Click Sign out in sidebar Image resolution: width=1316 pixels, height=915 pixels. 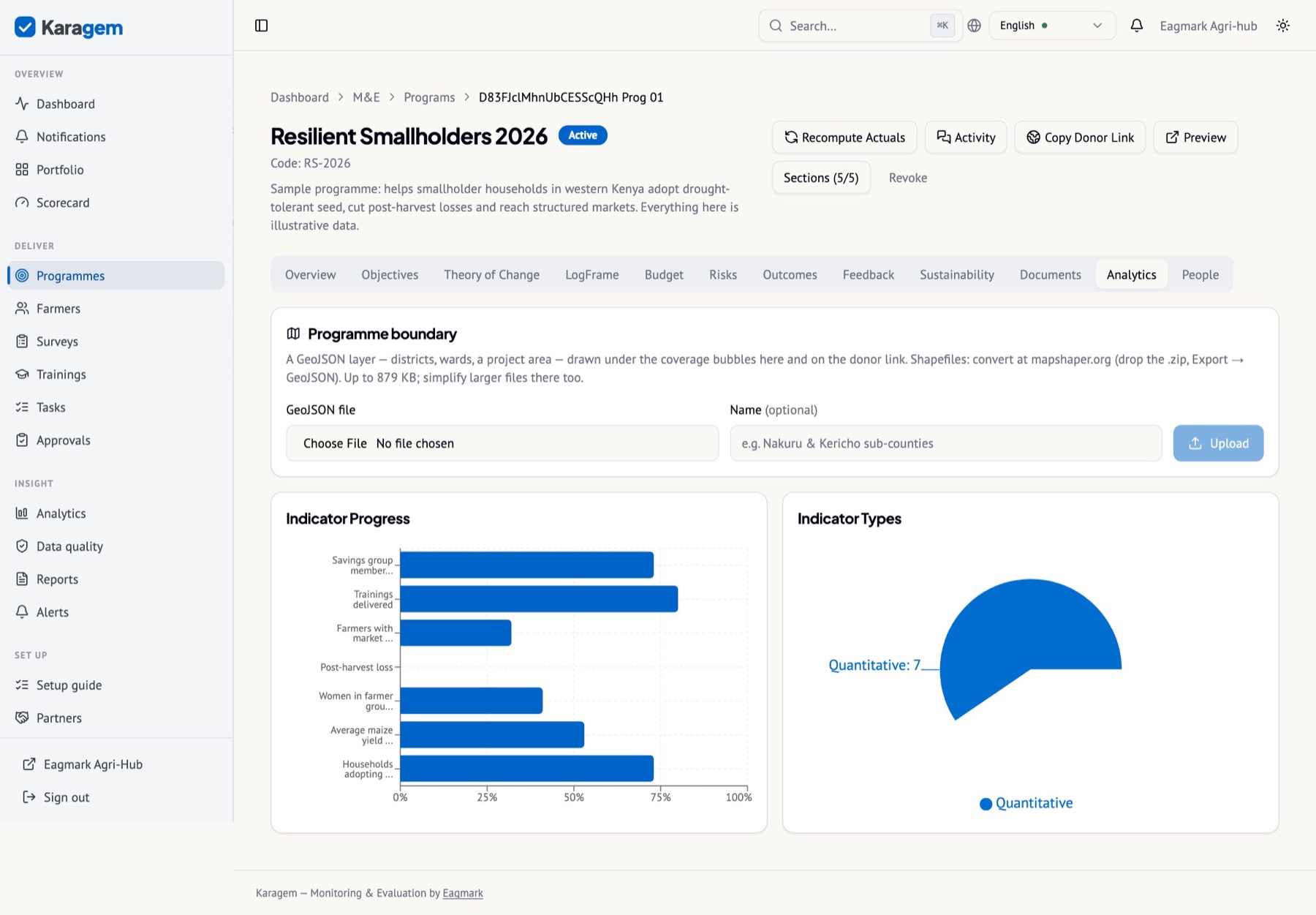[116, 797]
